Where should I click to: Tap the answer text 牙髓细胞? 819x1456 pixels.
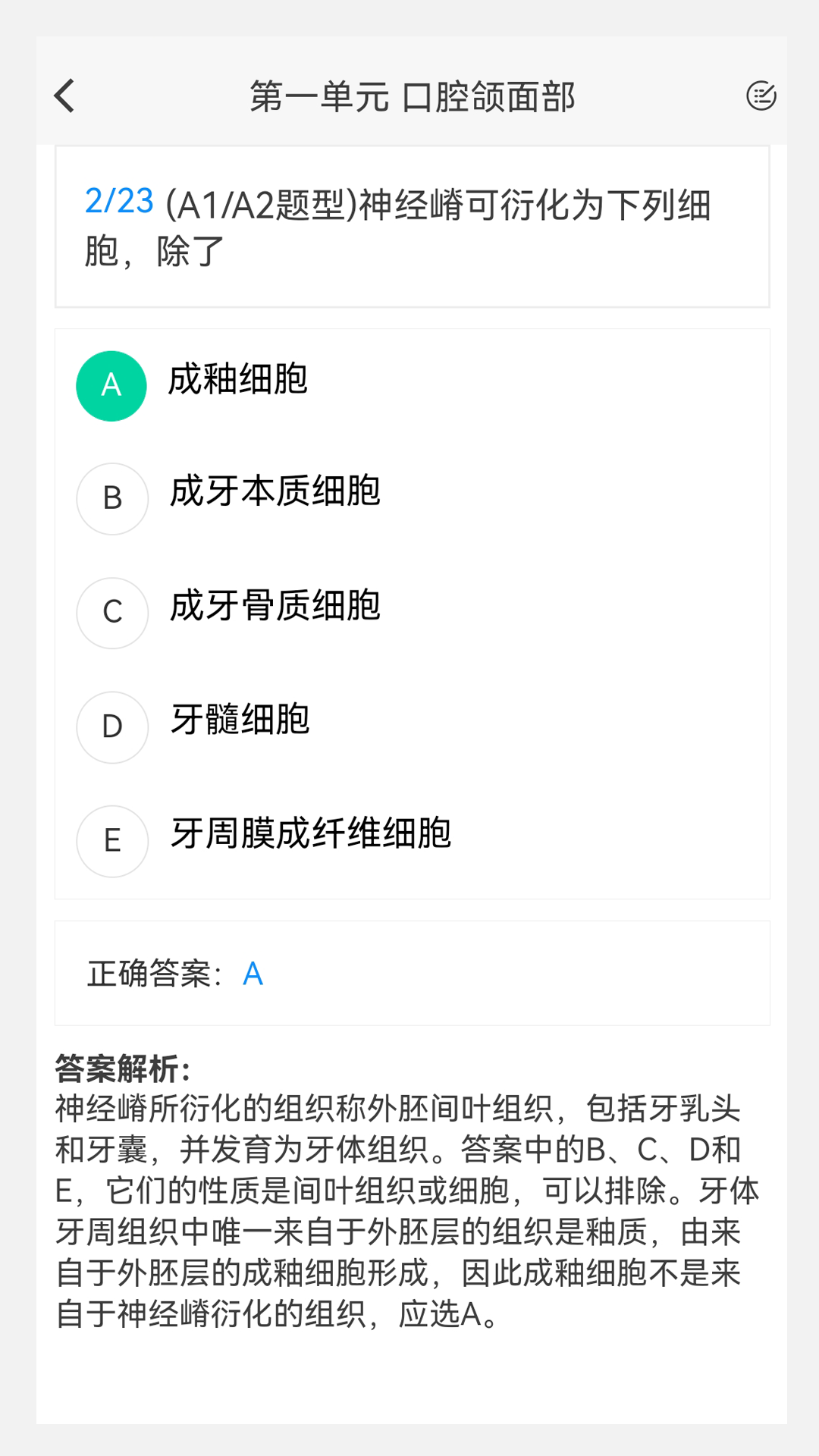240,720
